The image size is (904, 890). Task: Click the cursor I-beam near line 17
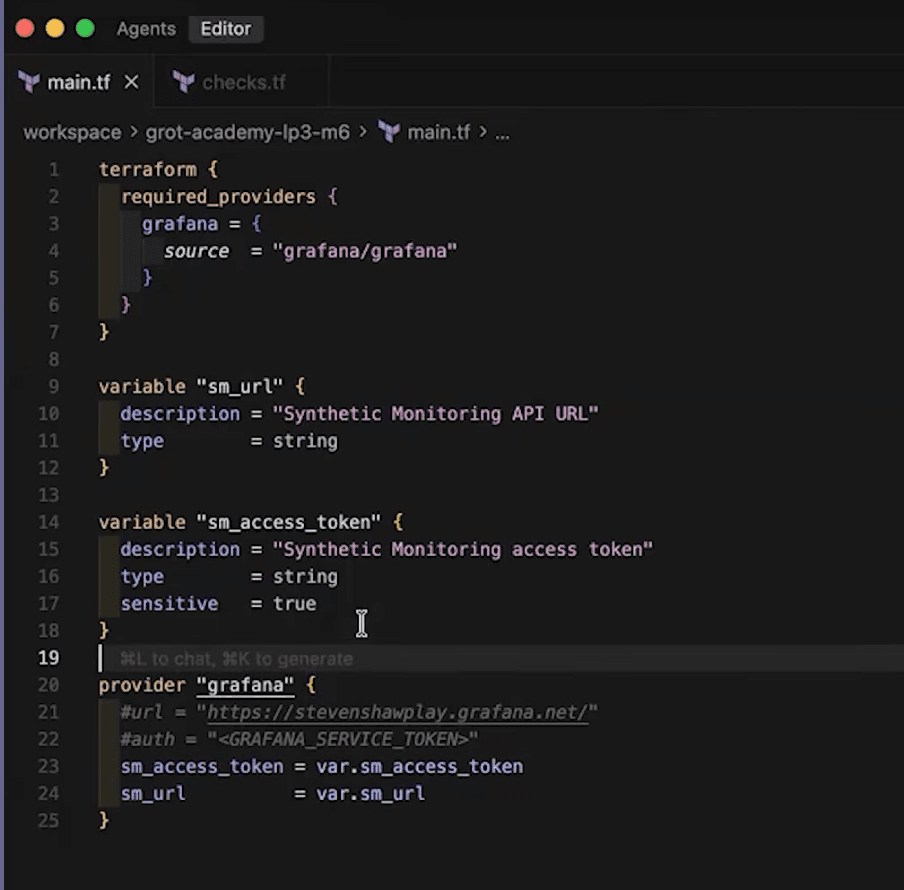tap(362, 622)
